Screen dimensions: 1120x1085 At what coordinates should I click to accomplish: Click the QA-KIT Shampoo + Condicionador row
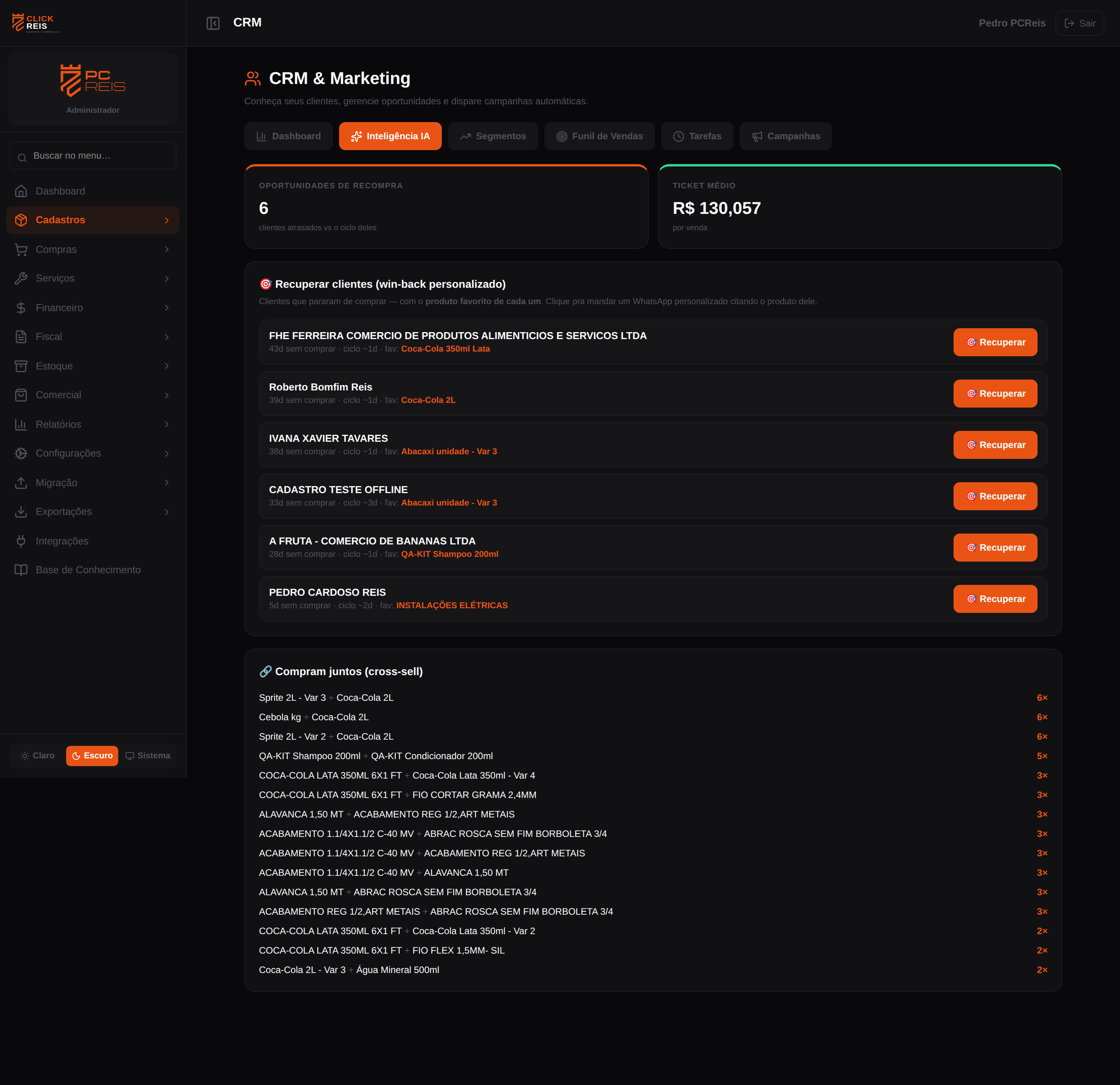click(x=653, y=756)
